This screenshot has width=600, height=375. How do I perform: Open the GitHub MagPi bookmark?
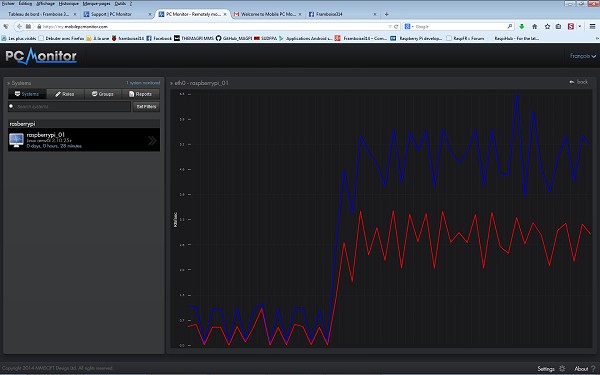point(233,38)
